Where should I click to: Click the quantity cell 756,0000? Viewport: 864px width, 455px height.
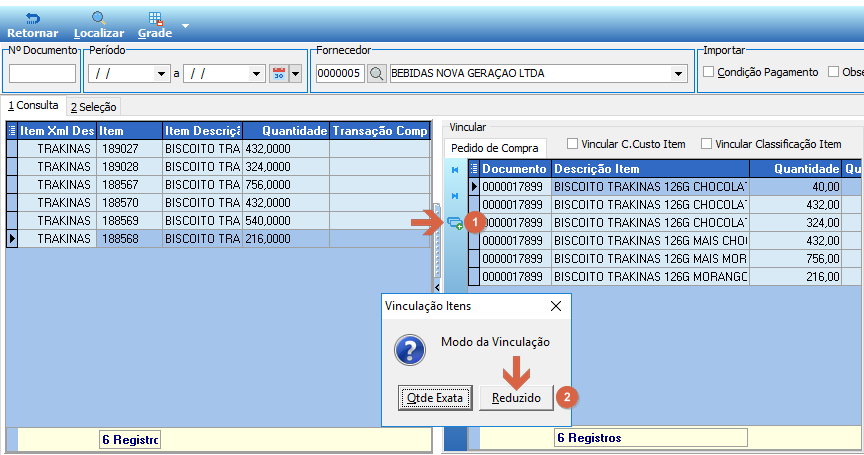286,185
